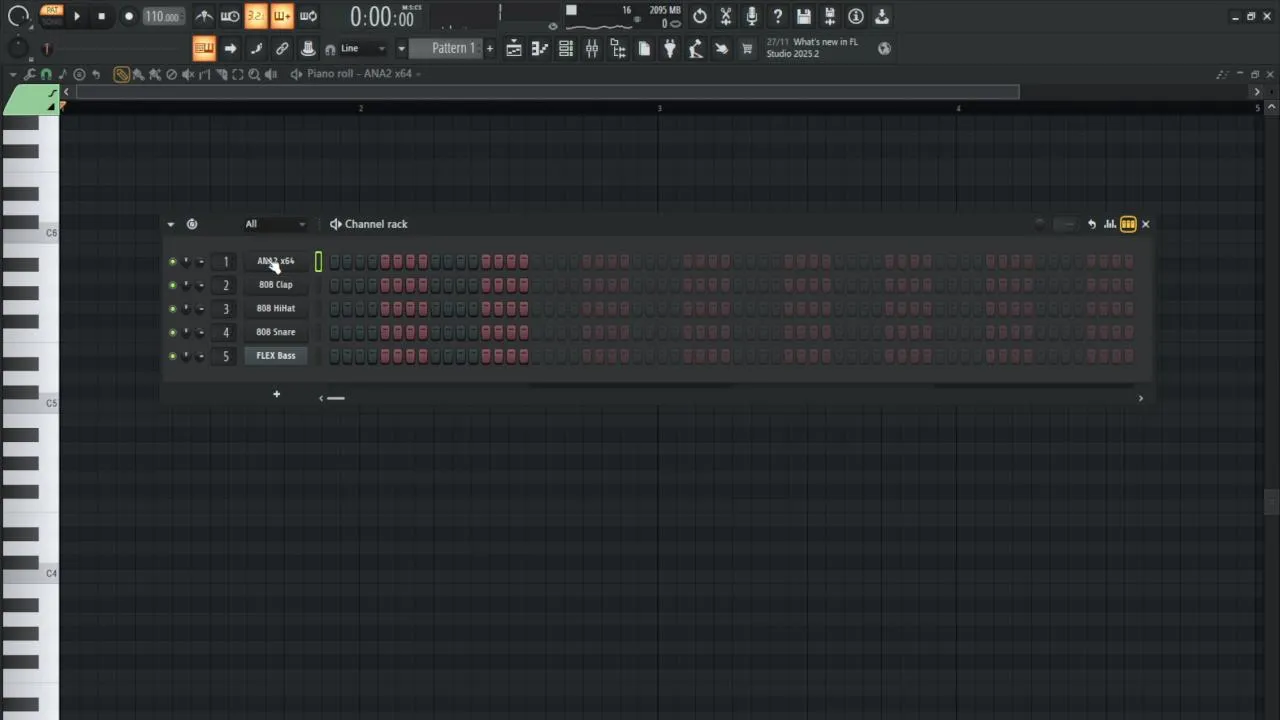1280x720 pixels.
Task: Open the plugin picker plug icon
Action: click(x=670, y=48)
